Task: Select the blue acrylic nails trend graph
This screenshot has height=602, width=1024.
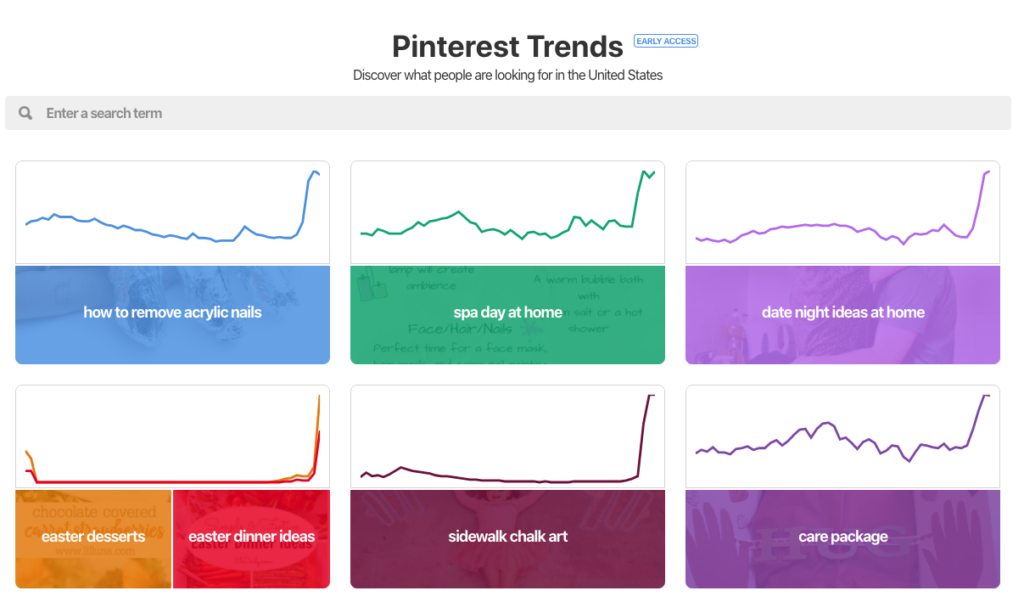Action: pos(172,210)
